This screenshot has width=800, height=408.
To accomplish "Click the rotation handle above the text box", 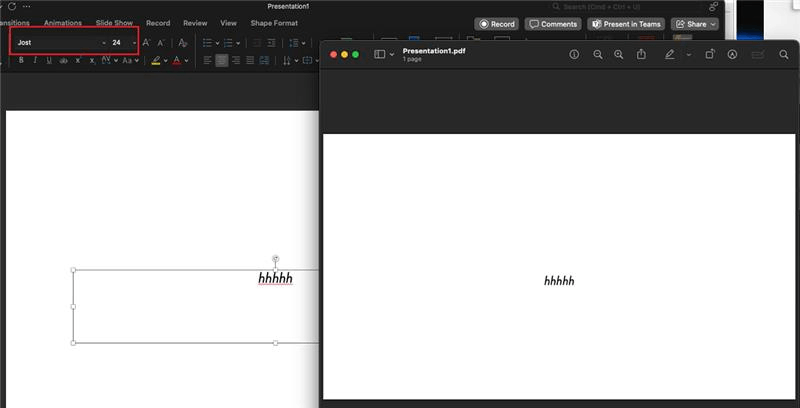I will 276,259.
